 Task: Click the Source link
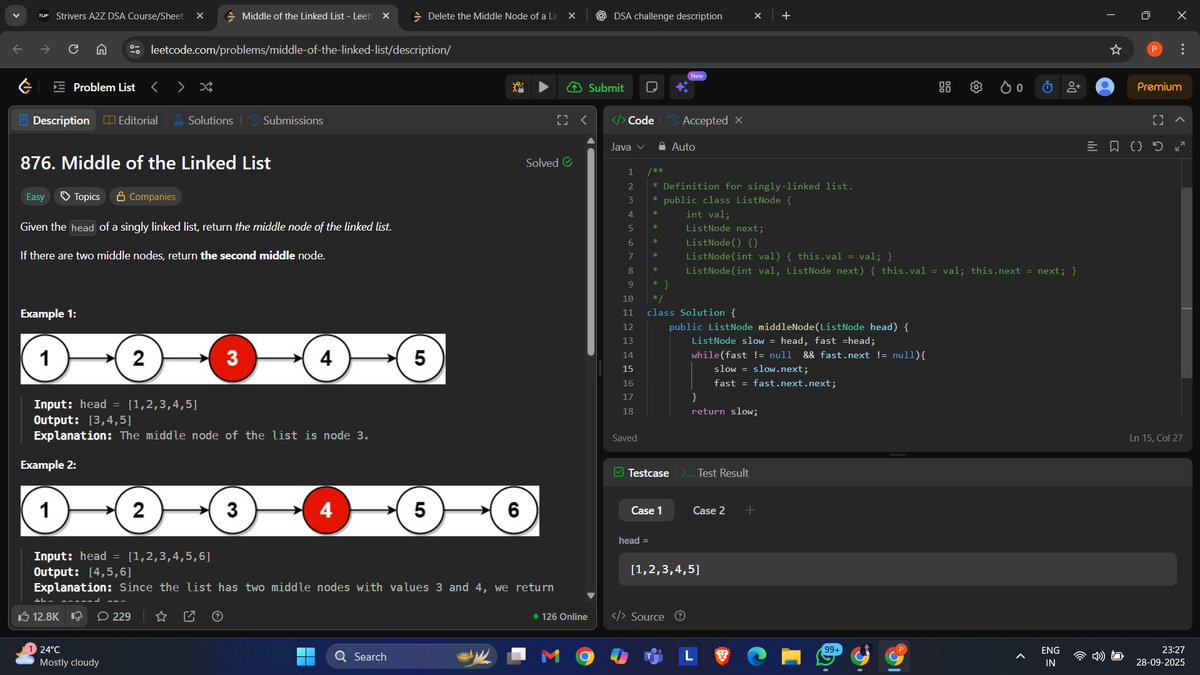[638, 616]
